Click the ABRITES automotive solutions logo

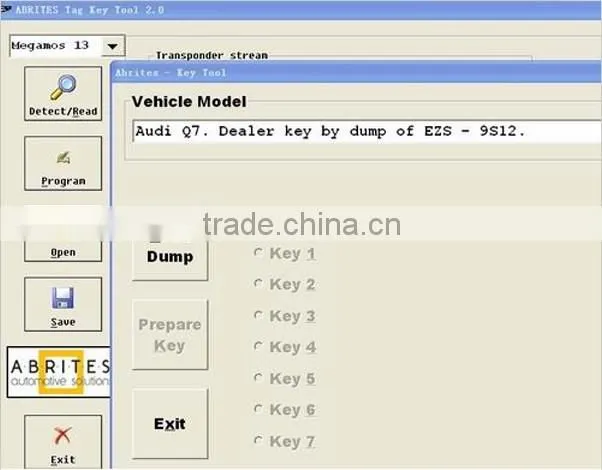[x=59, y=372]
